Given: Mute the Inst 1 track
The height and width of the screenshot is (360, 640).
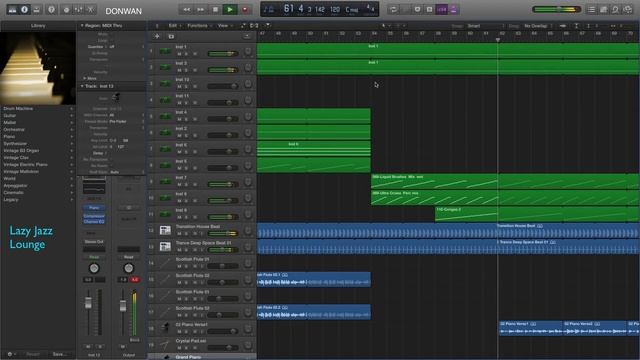Looking at the screenshot, I should [x=179, y=54].
